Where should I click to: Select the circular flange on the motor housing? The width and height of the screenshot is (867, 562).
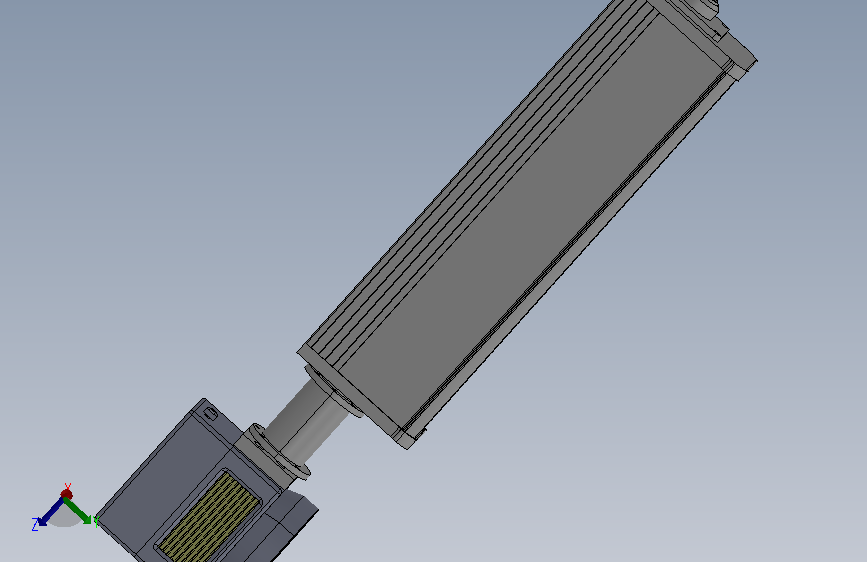click(x=279, y=451)
